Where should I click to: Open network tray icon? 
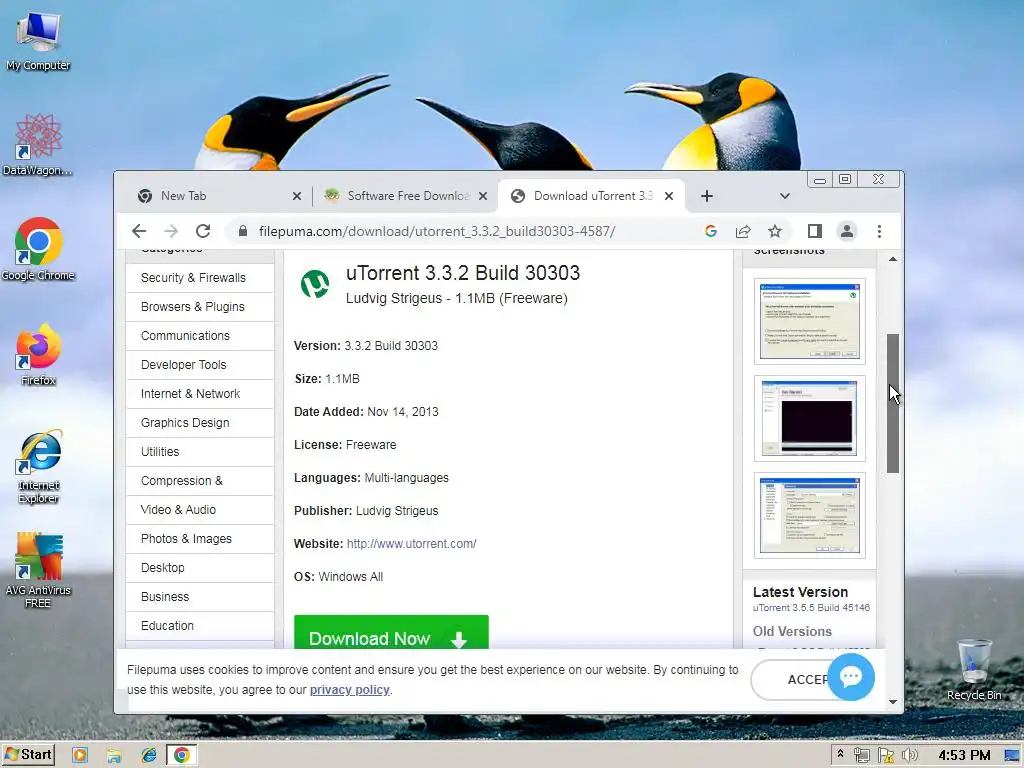coord(862,756)
